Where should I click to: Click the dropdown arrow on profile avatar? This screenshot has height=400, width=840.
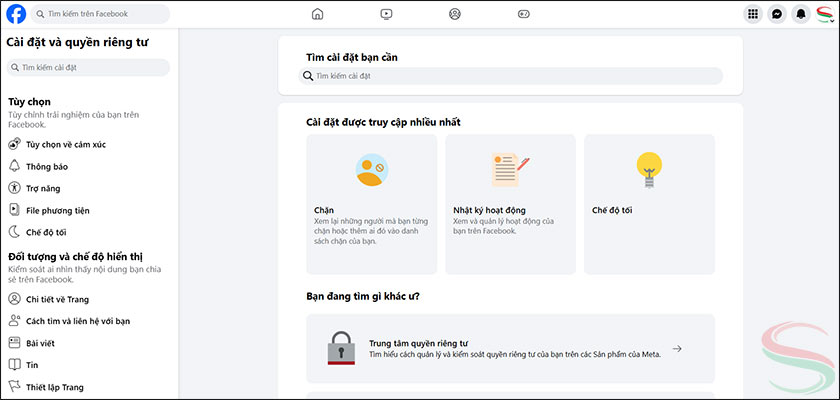(x=831, y=20)
